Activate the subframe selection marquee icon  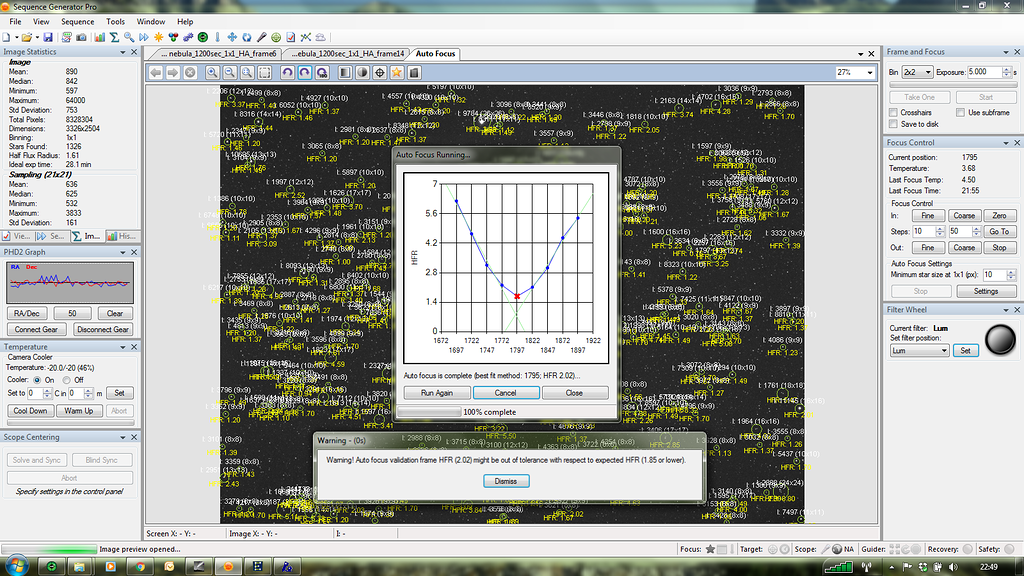(x=265, y=72)
